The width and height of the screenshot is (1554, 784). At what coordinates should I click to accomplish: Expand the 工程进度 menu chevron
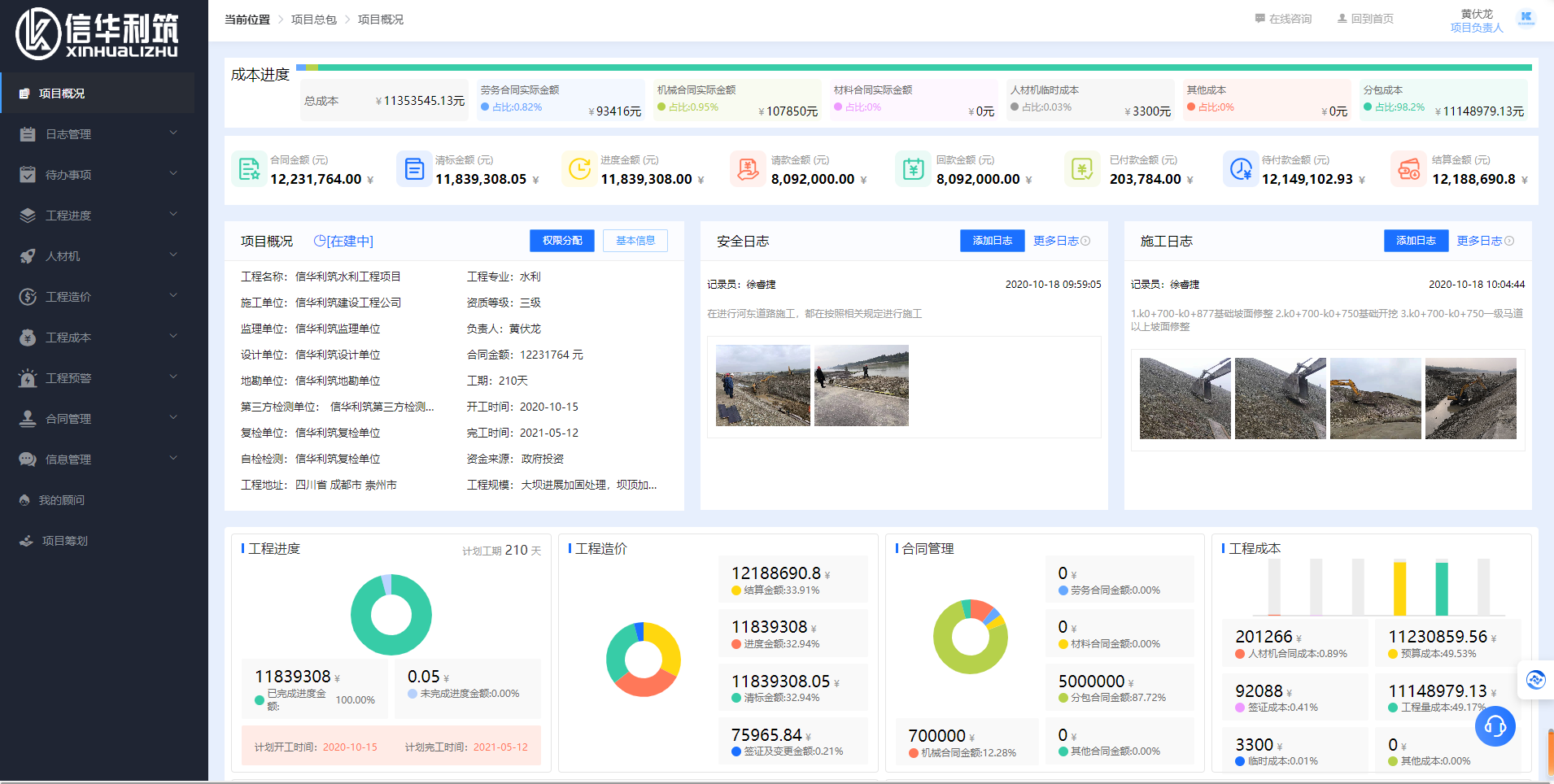[173, 214]
